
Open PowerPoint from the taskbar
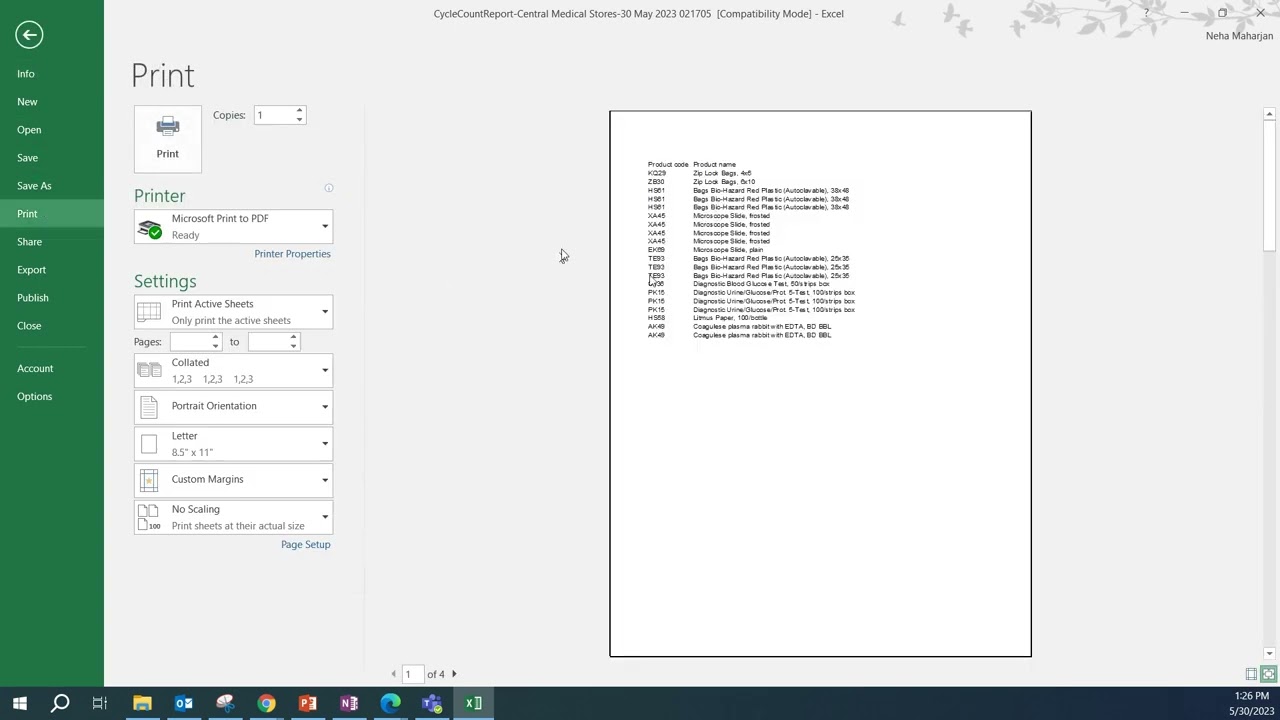click(x=308, y=703)
